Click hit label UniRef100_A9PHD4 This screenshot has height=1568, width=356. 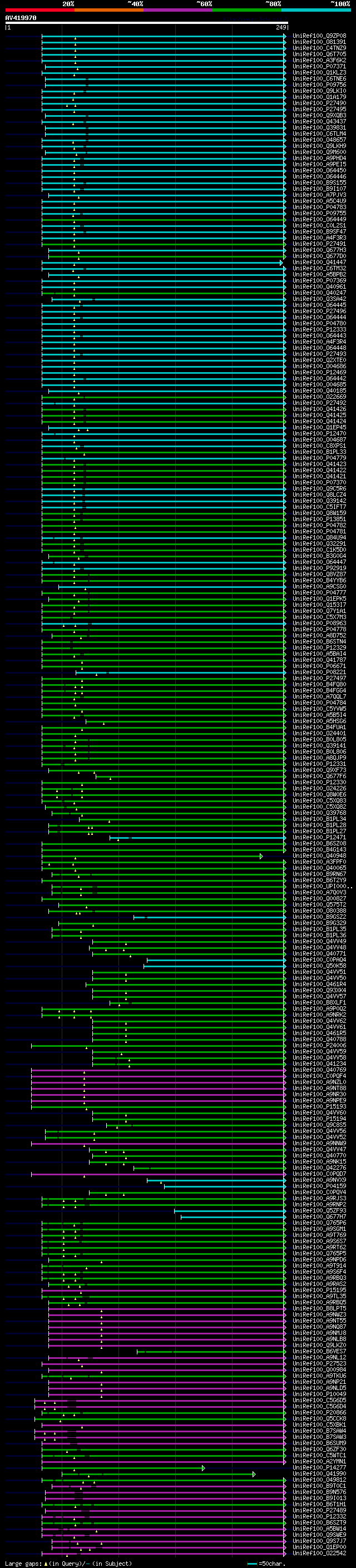(319, 159)
